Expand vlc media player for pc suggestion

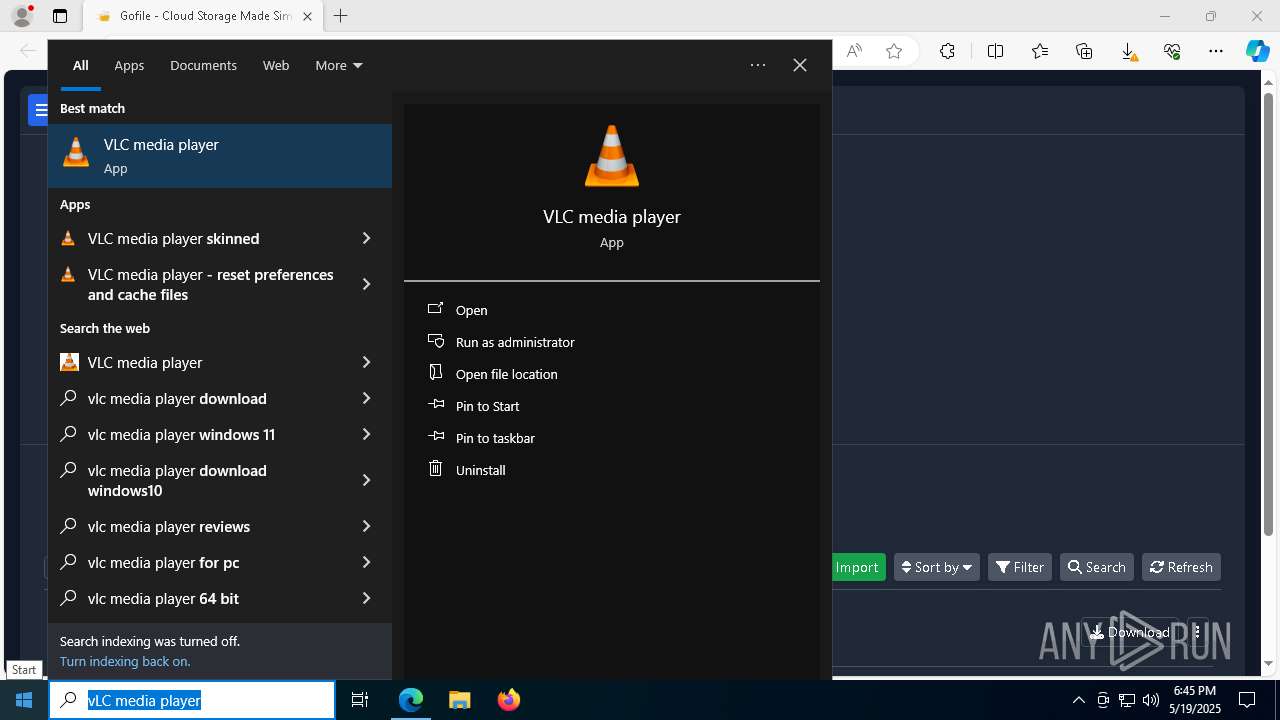366,562
